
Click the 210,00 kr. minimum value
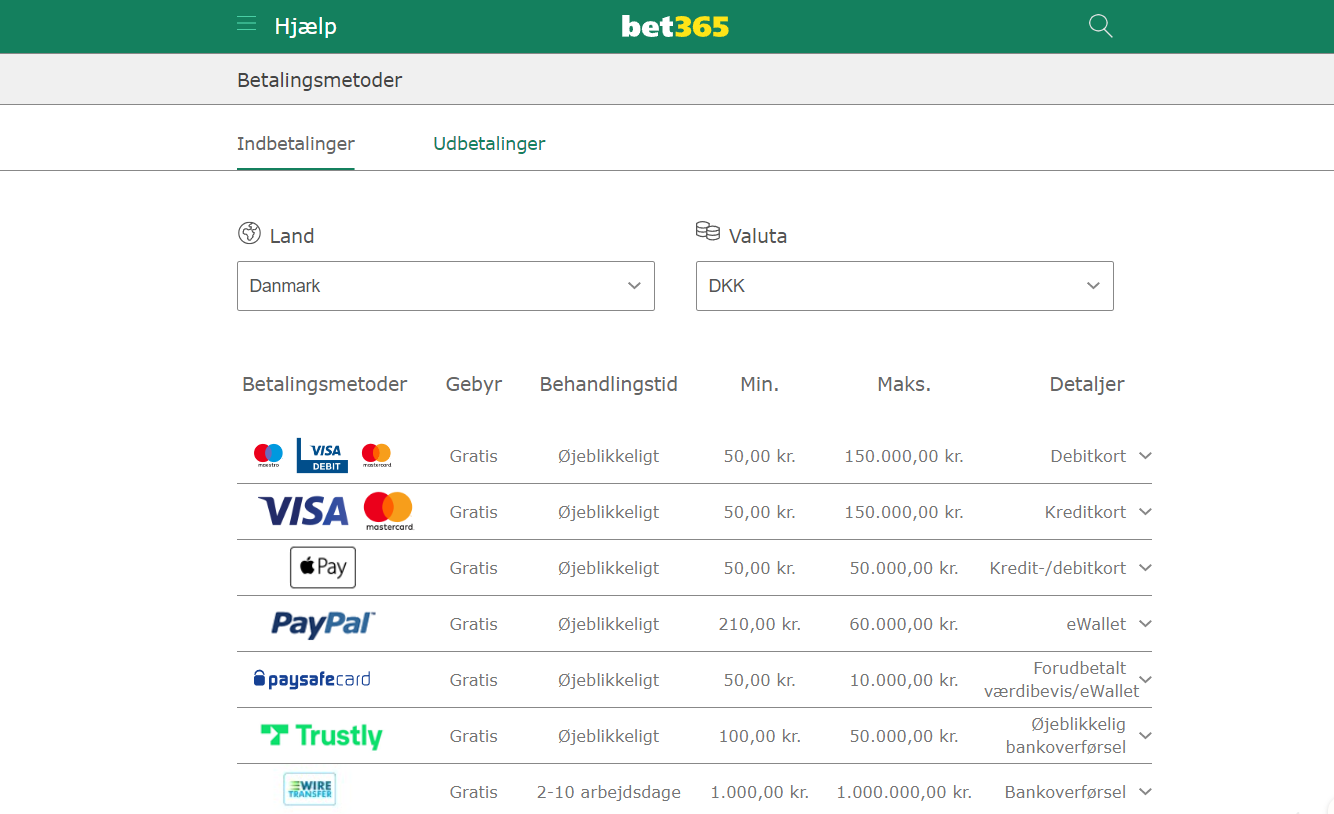(x=760, y=624)
